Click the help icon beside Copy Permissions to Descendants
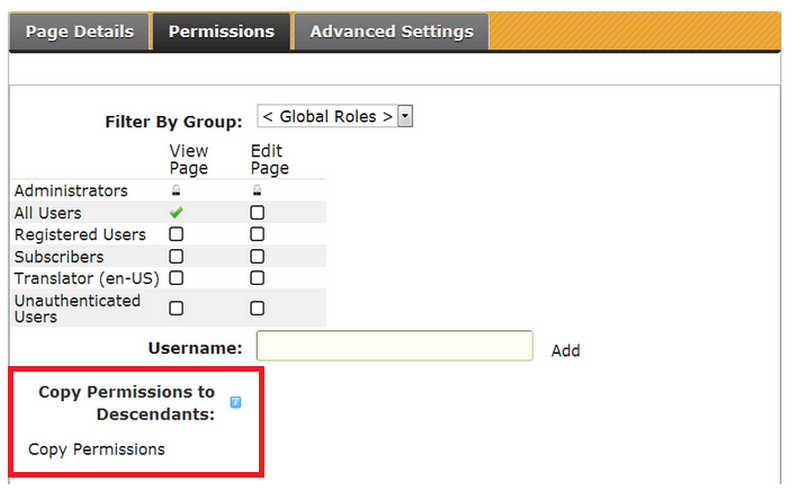792x493 pixels. pos(235,403)
